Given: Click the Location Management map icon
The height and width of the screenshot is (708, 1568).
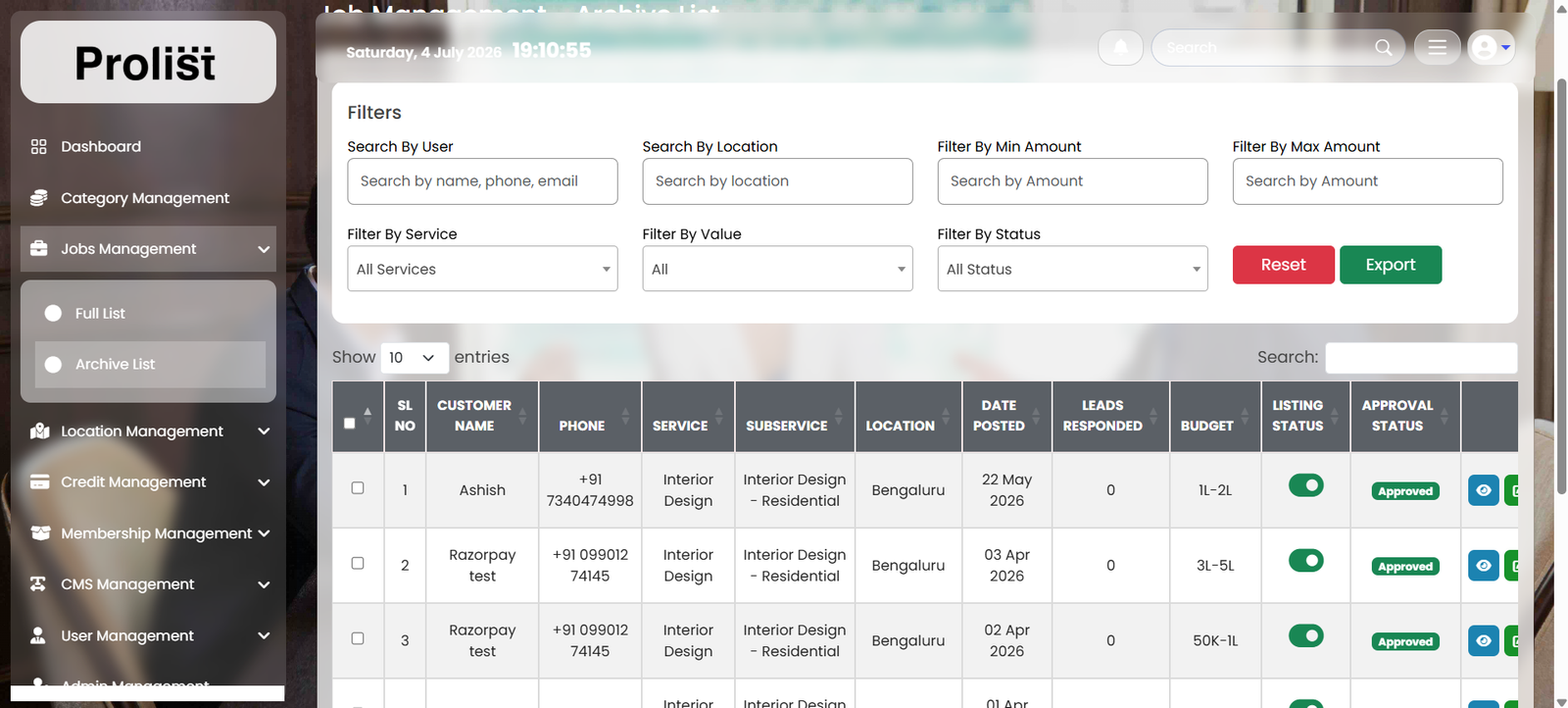Looking at the screenshot, I should pos(39,430).
